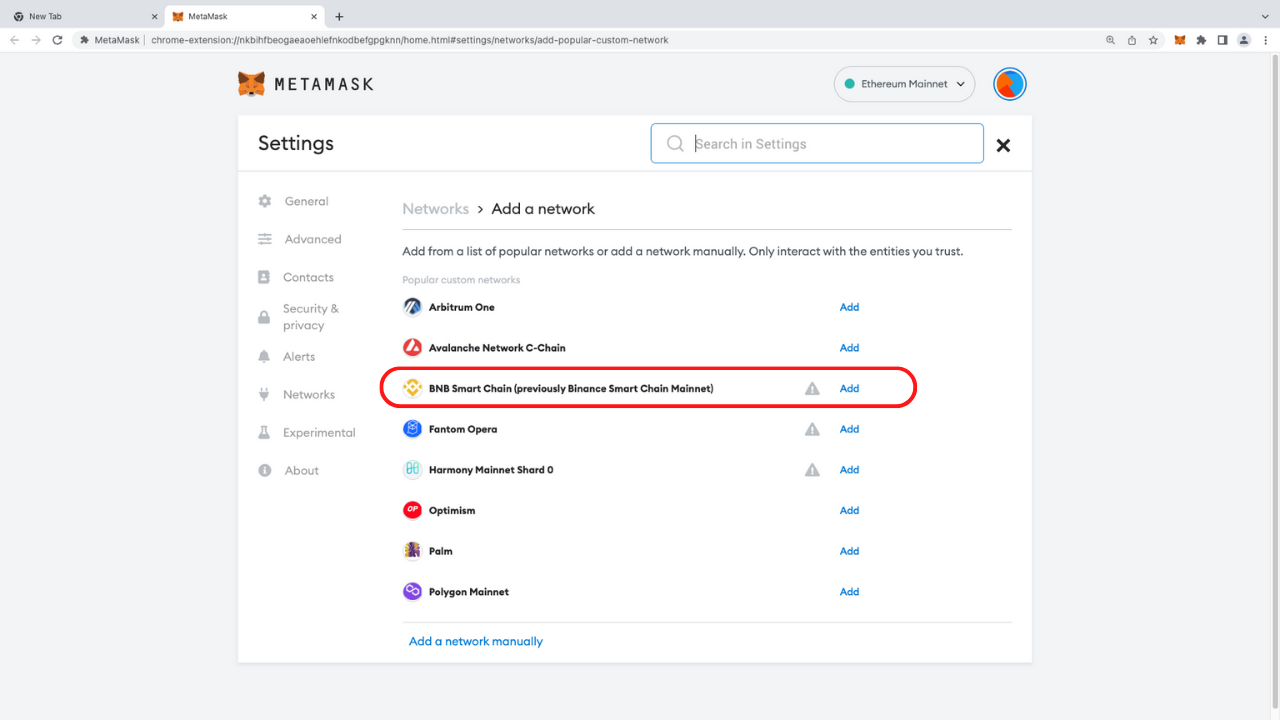Viewport: 1280px width, 720px height.
Task: Open the Ethereum Mainnet network dropdown
Action: pos(904,84)
